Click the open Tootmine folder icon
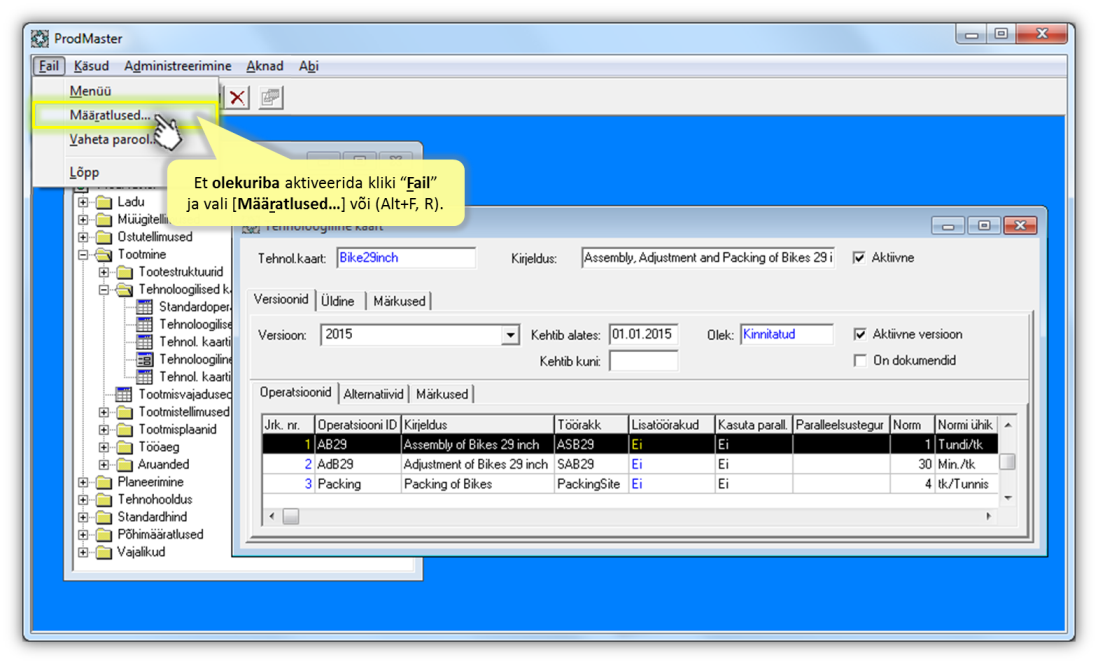Screen dimensions: 1098x664 (104, 254)
